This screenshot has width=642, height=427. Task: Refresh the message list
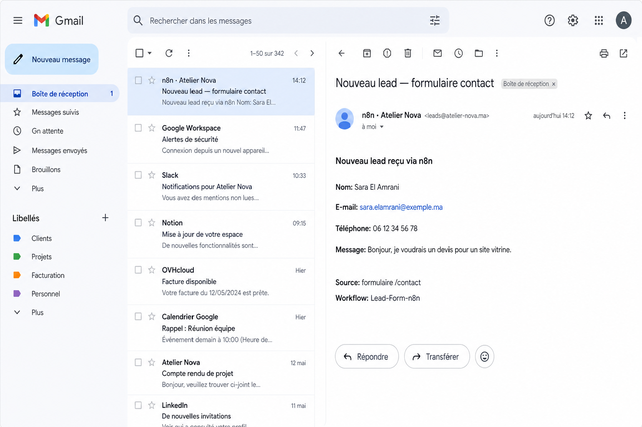(169, 53)
